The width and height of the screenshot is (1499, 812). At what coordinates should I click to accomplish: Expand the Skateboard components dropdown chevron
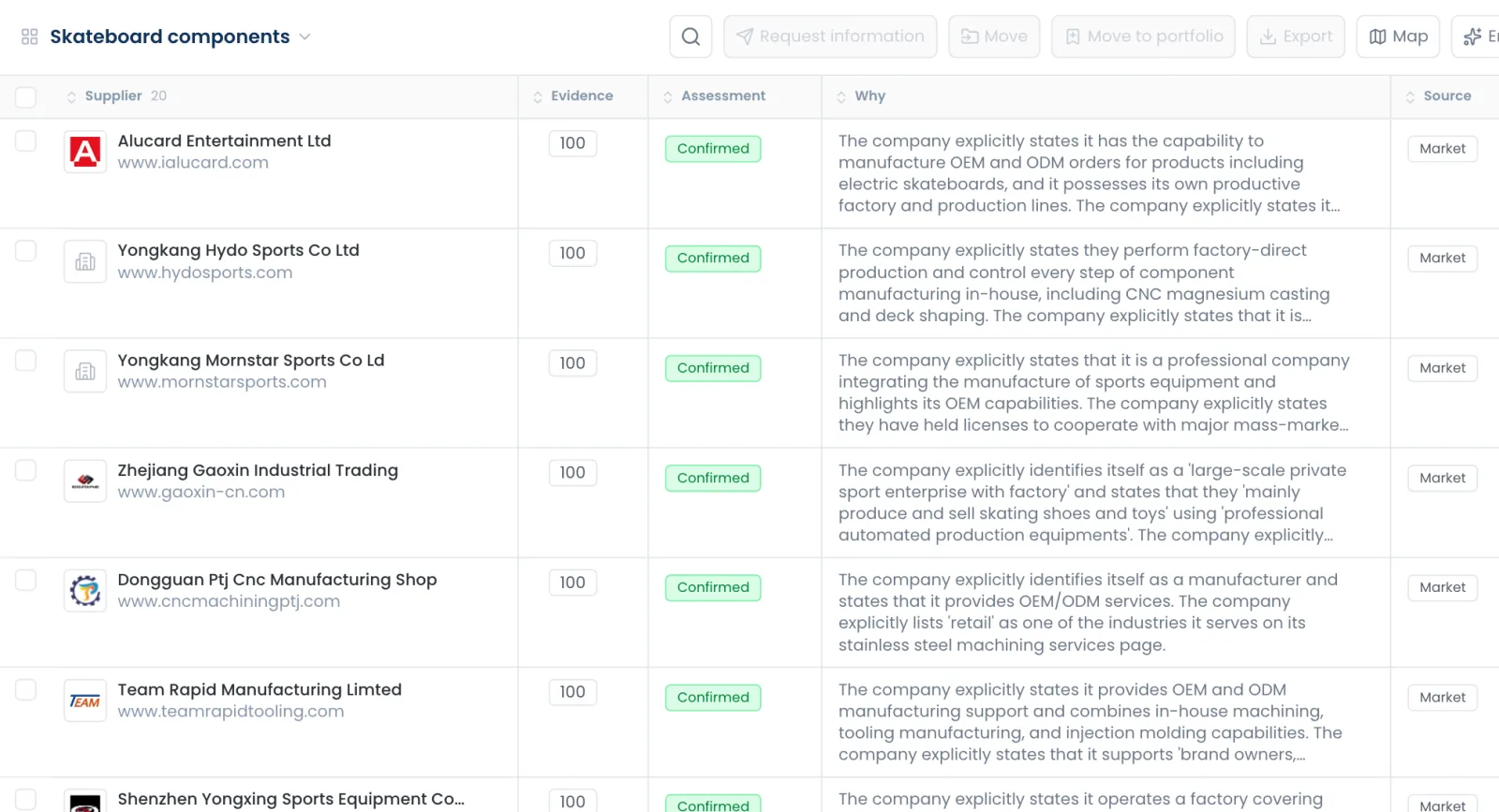pos(304,37)
